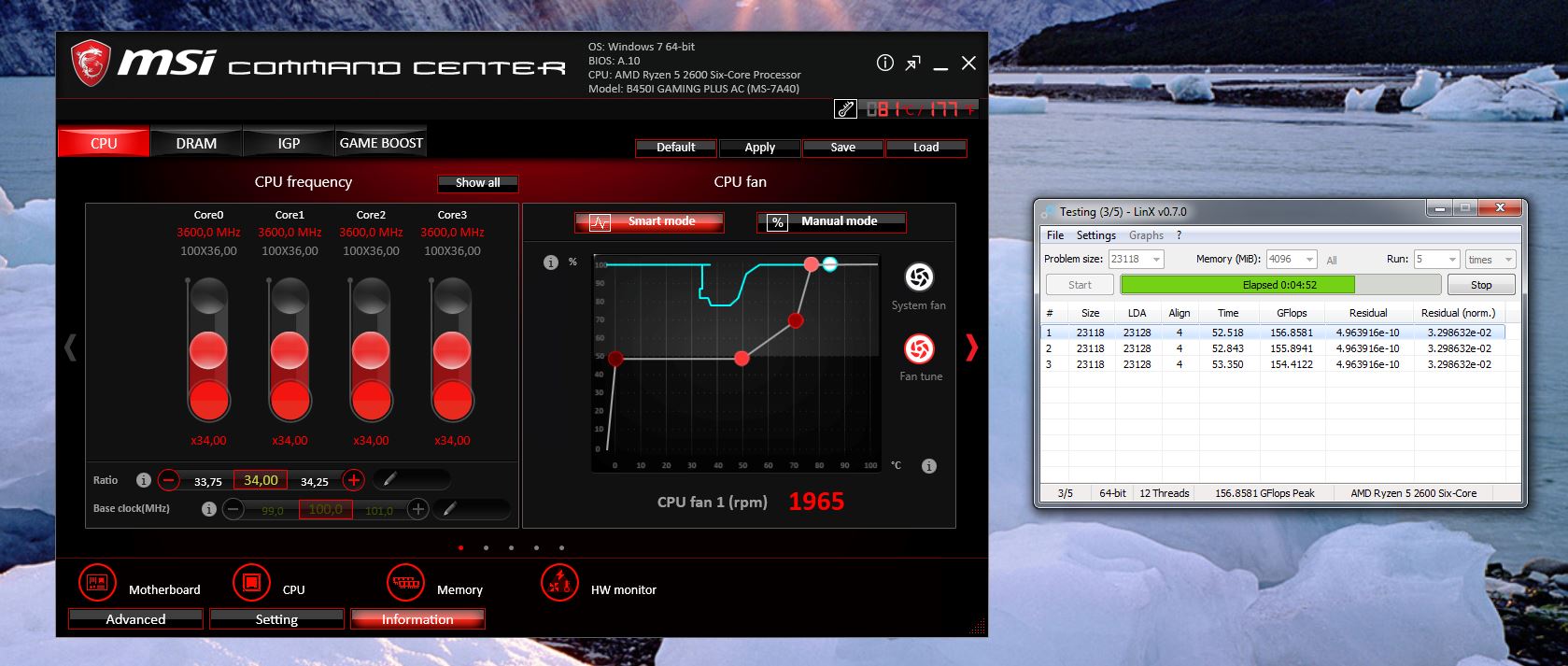Image resolution: width=1568 pixels, height=666 pixels.
Task: Go to the previous page with the left chevron
Action: coord(70,347)
